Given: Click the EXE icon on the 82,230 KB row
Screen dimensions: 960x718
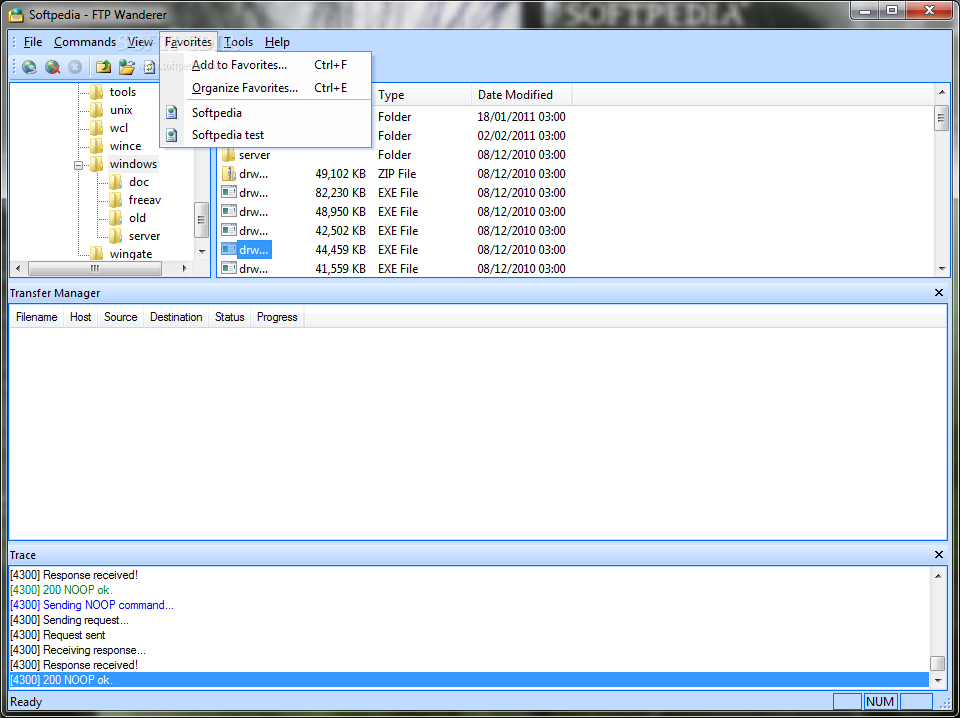Looking at the screenshot, I should [x=228, y=193].
